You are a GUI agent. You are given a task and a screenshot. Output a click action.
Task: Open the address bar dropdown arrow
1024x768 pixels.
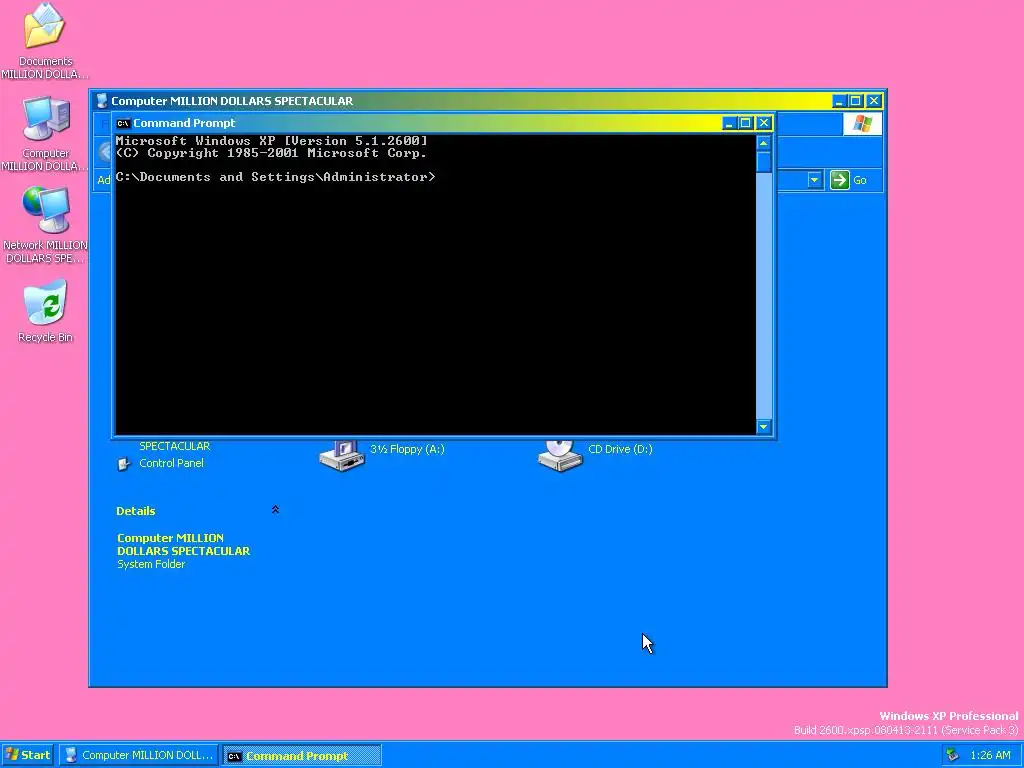pos(814,180)
